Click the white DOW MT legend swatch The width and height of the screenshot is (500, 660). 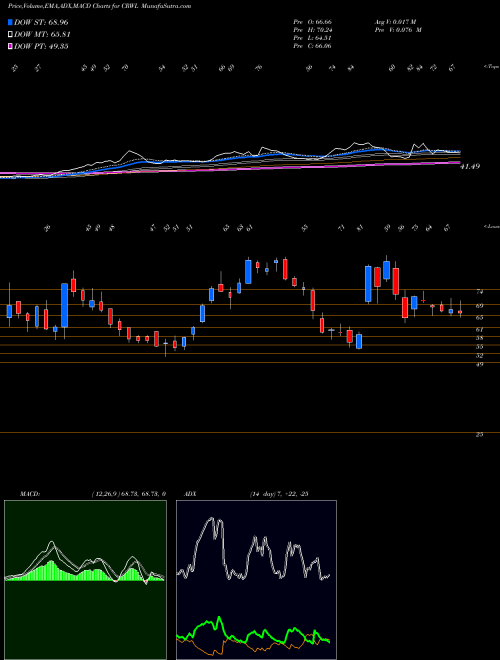[10, 35]
